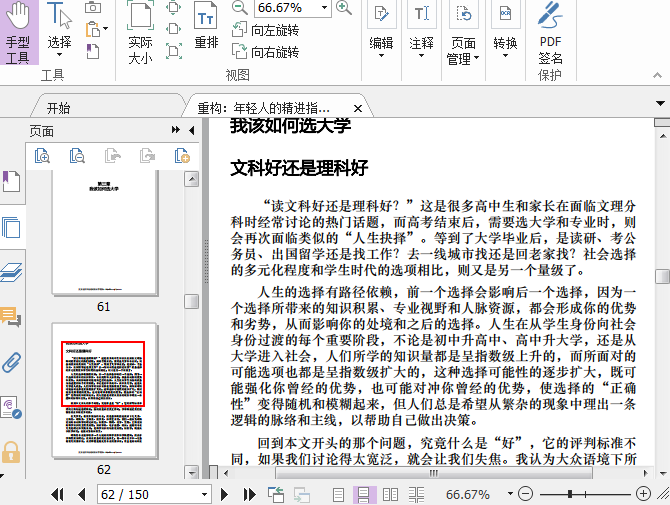
Task: Click the bookmark icon in the Tools group
Action: click(x=93, y=51)
